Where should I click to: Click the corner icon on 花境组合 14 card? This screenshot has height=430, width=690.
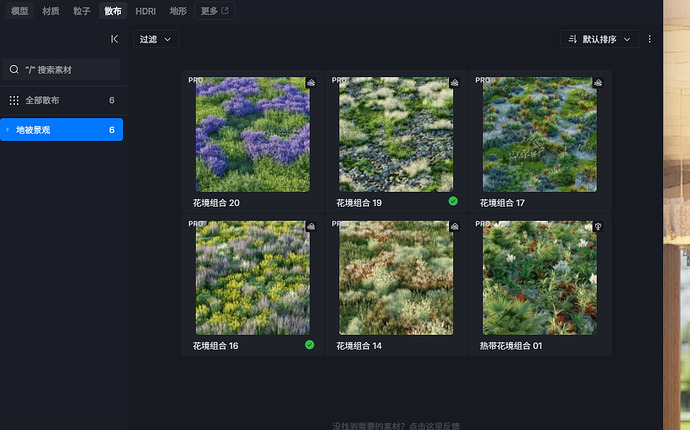455,226
